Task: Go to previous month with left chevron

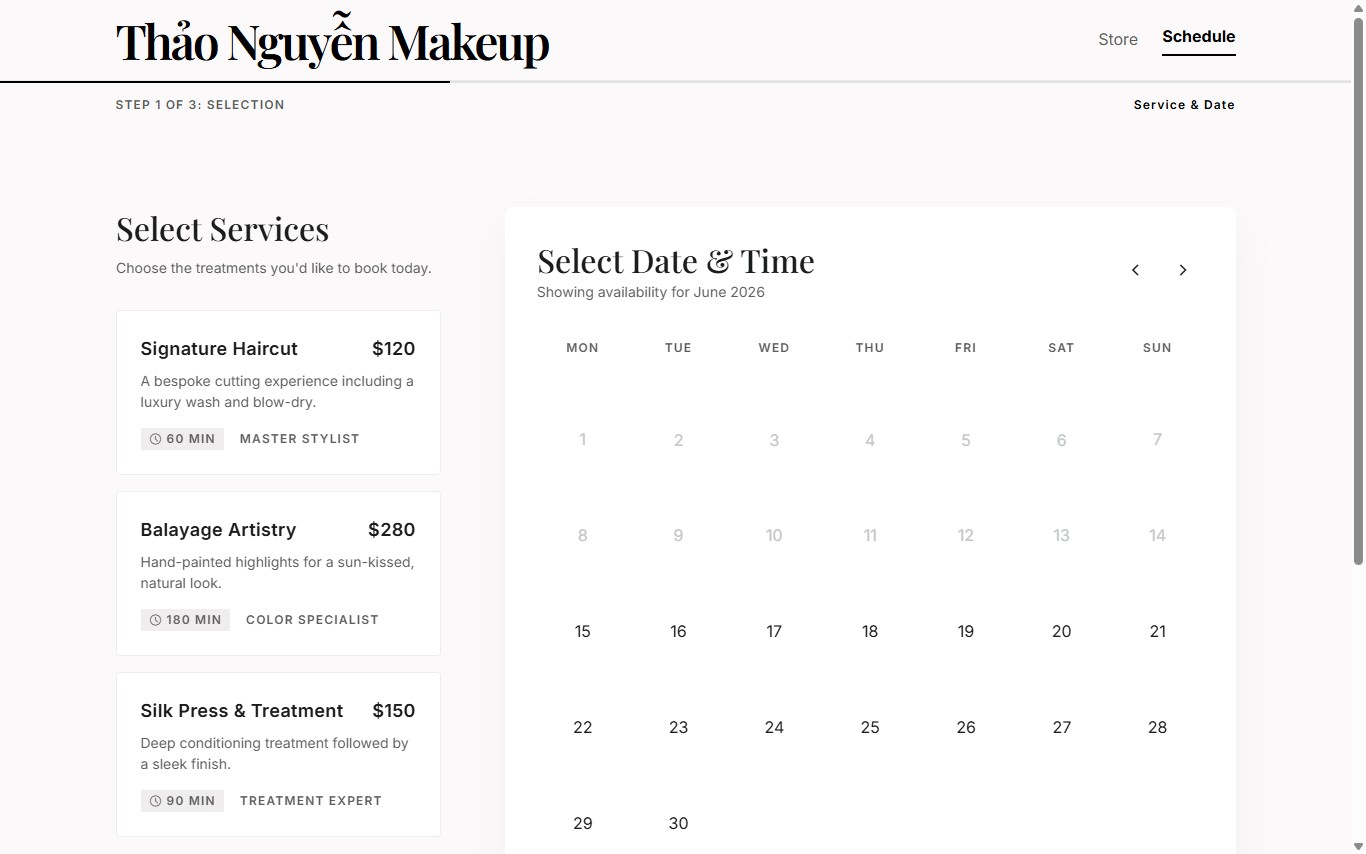Action: pos(1135,270)
